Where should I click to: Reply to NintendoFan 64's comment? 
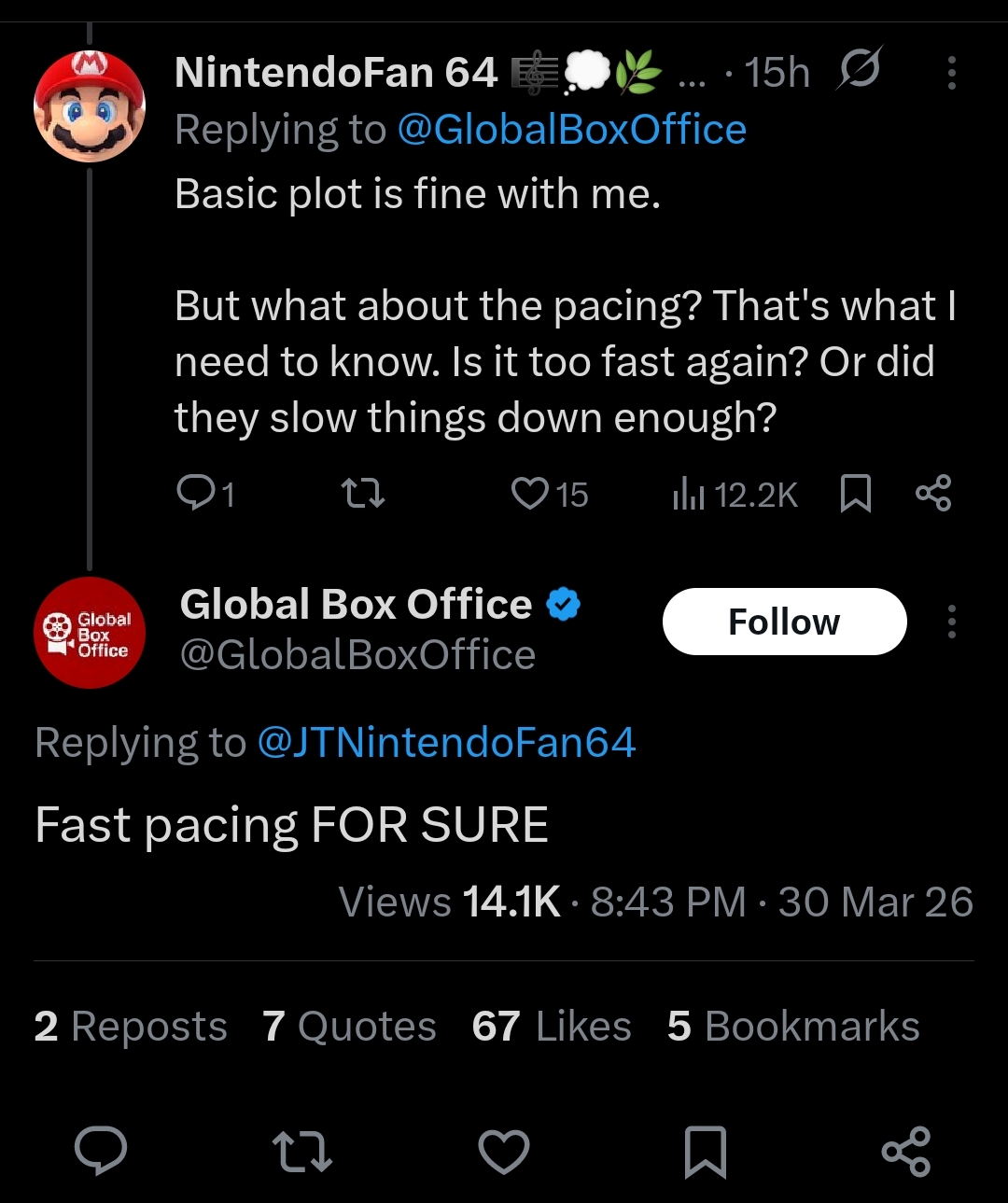tap(205, 493)
